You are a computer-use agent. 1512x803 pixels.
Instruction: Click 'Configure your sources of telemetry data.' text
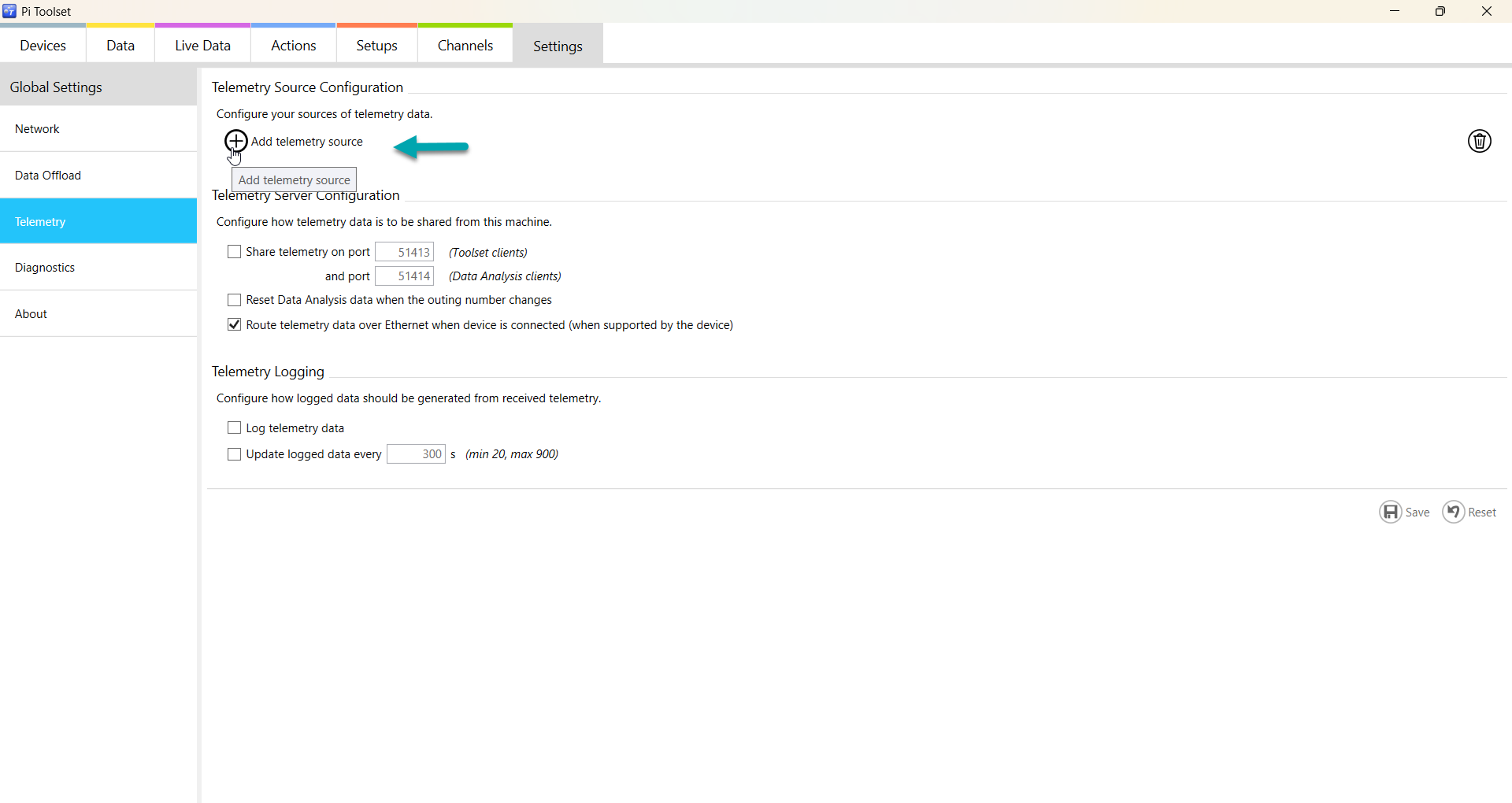[x=324, y=114]
